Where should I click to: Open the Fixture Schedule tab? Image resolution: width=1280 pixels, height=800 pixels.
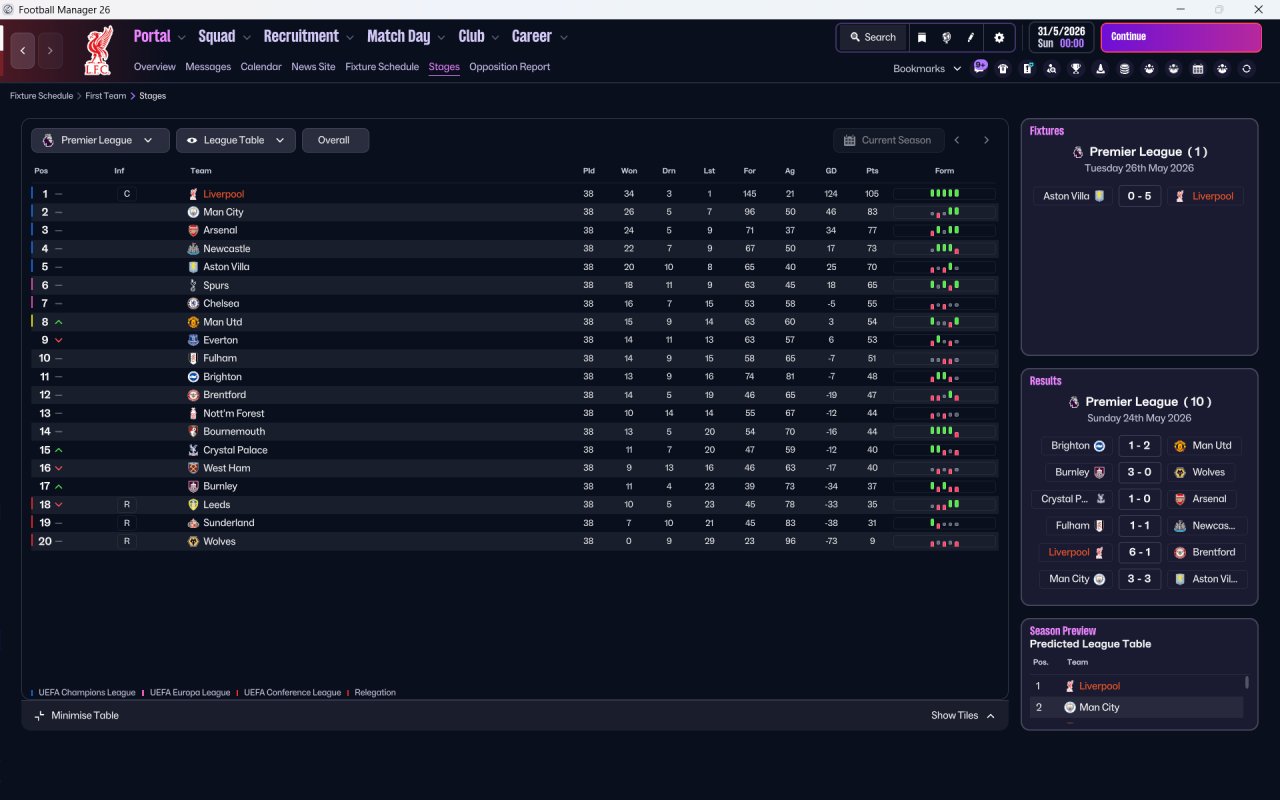[x=382, y=67]
